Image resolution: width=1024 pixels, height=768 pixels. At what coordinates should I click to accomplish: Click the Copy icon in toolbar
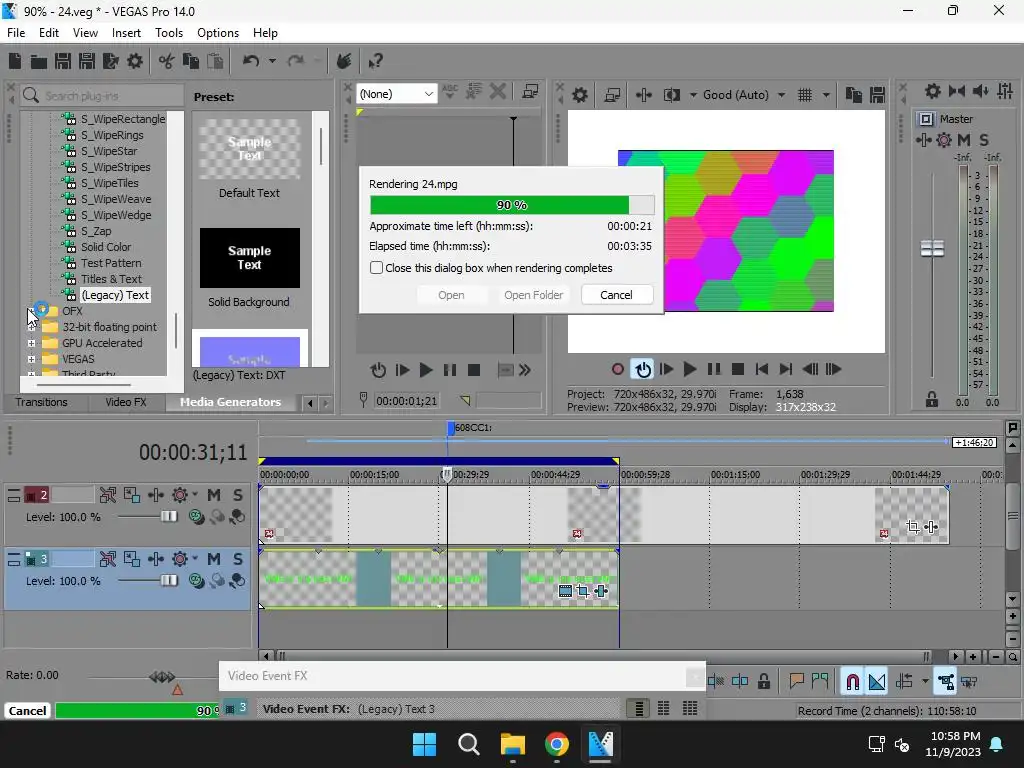tap(191, 61)
